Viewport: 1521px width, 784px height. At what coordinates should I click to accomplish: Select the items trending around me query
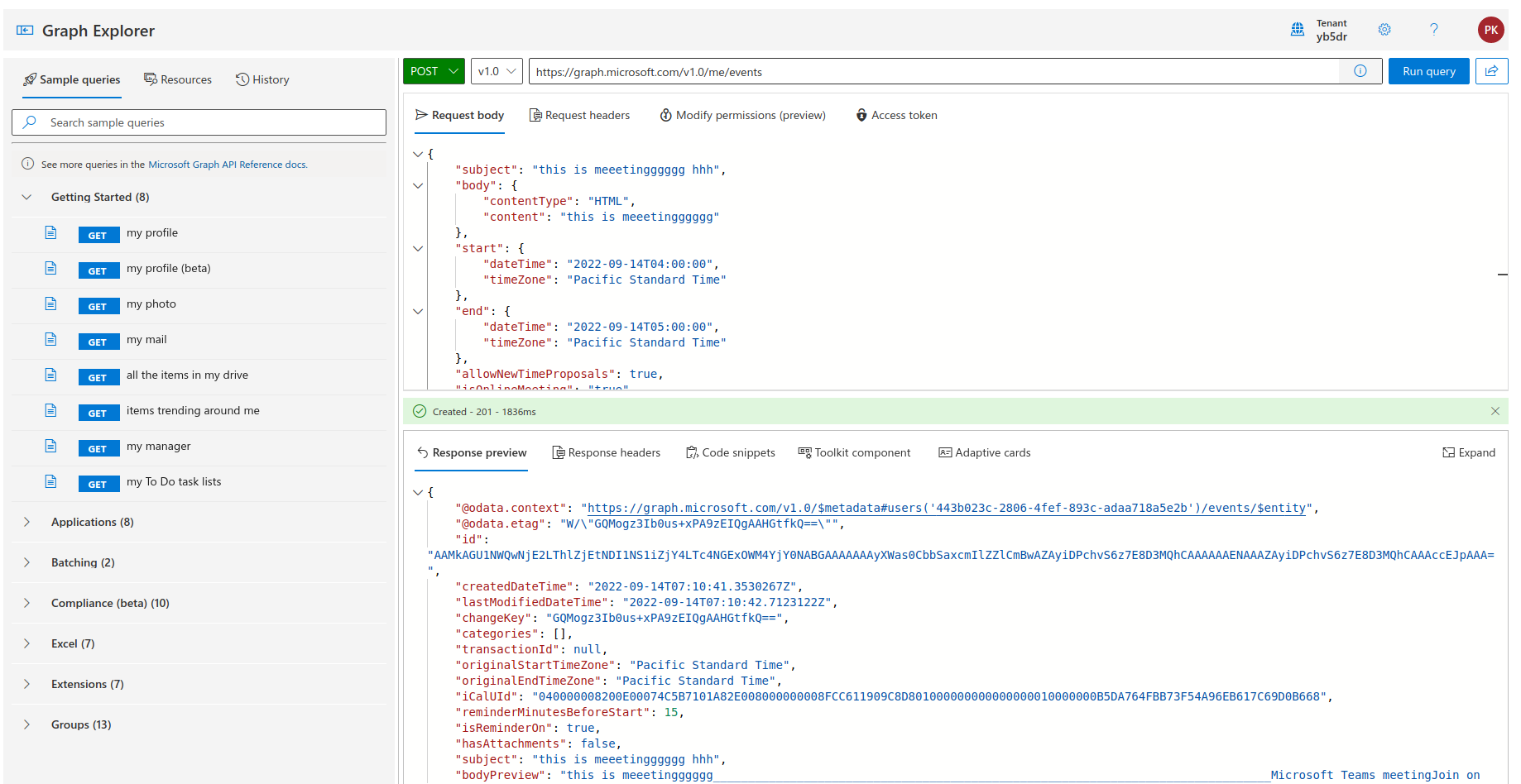(x=199, y=411)
